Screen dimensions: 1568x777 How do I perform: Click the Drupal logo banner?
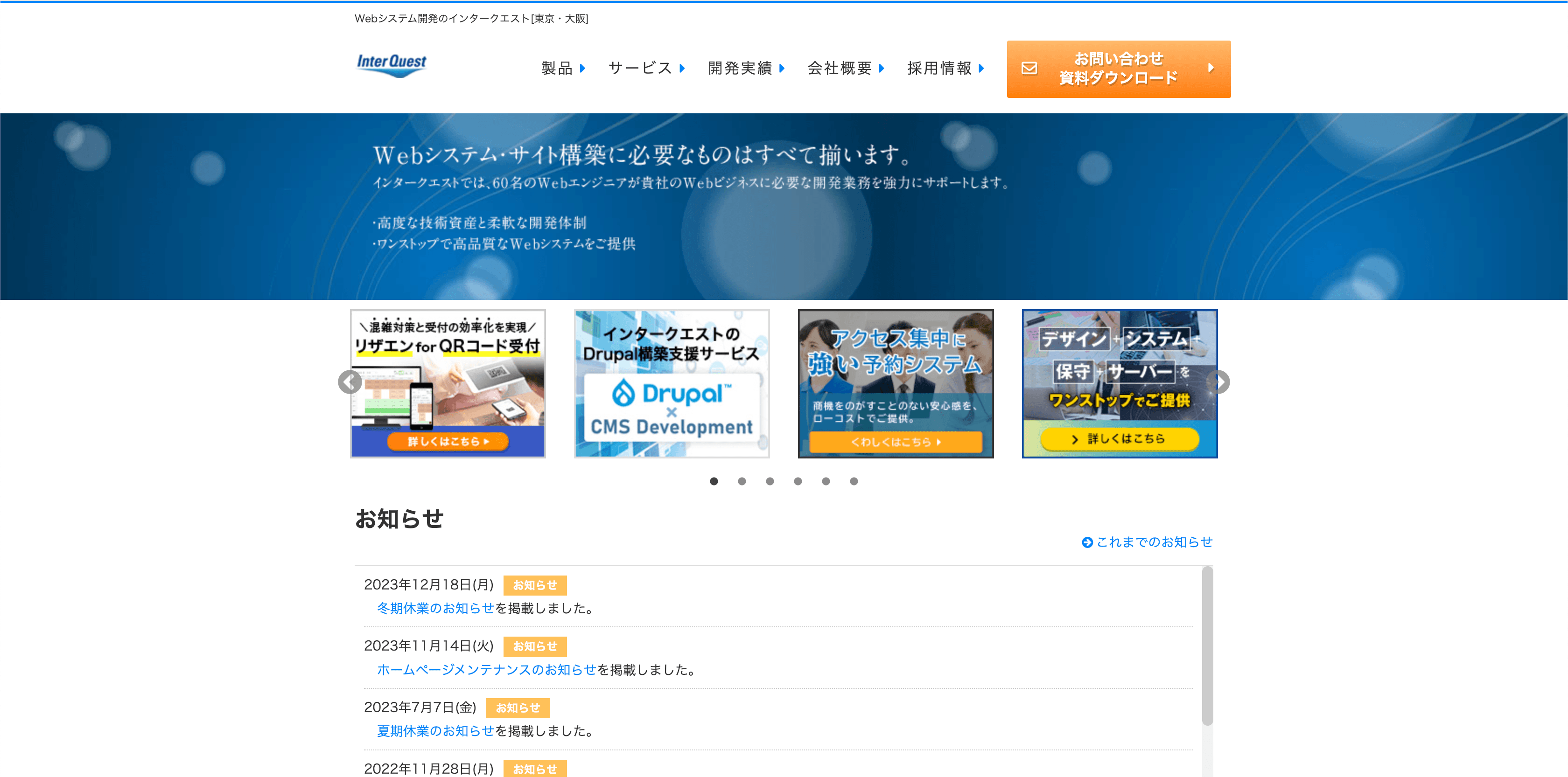tap(672, 394)
